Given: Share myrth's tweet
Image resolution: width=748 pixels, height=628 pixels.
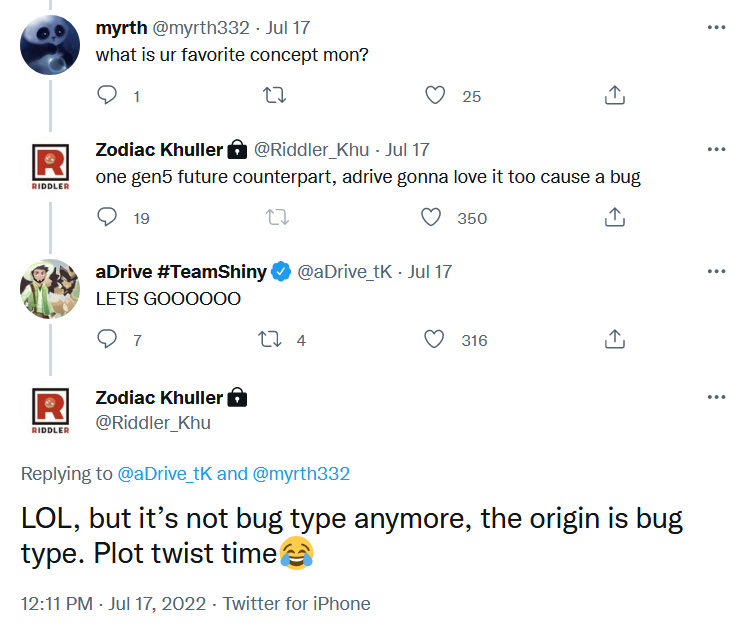Looking at the screenshot, I should [616, 96].
